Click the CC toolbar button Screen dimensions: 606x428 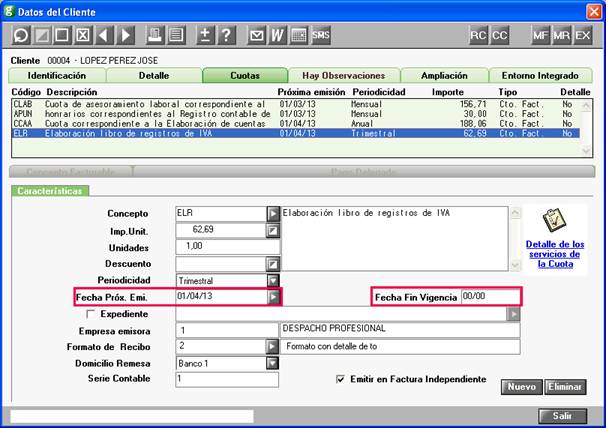(x=500, y=36)
